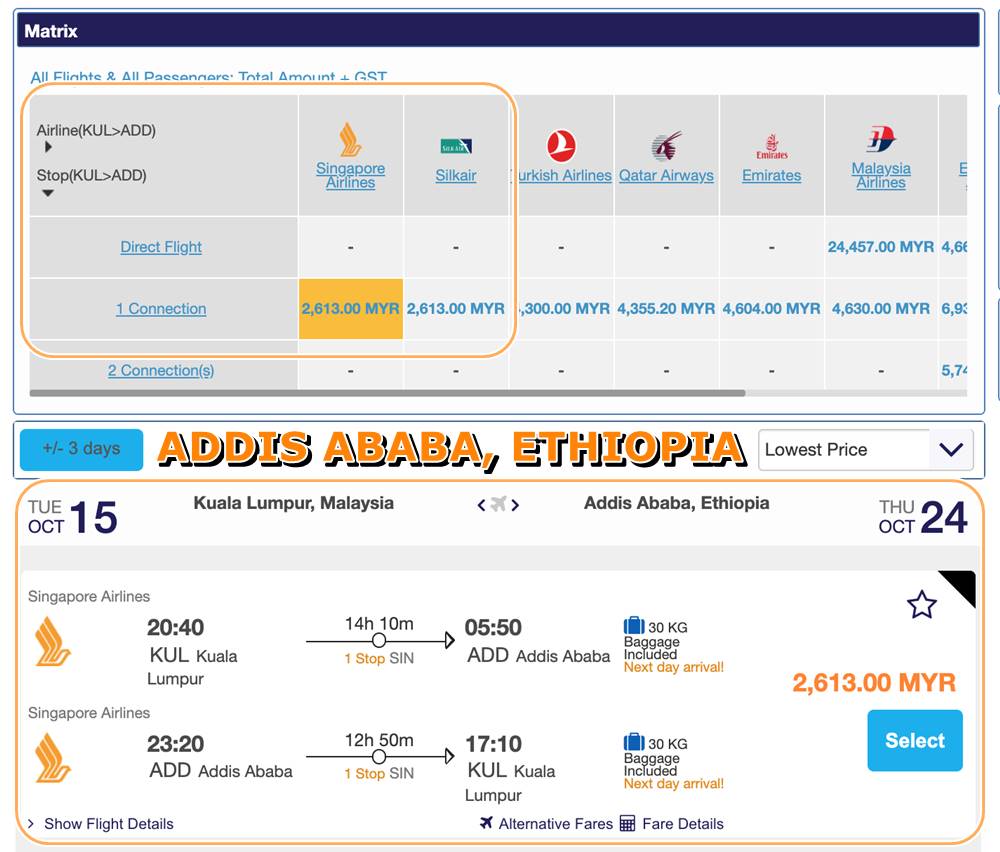
Task: Open Emirates link in matrix
Action: (772, 175)
